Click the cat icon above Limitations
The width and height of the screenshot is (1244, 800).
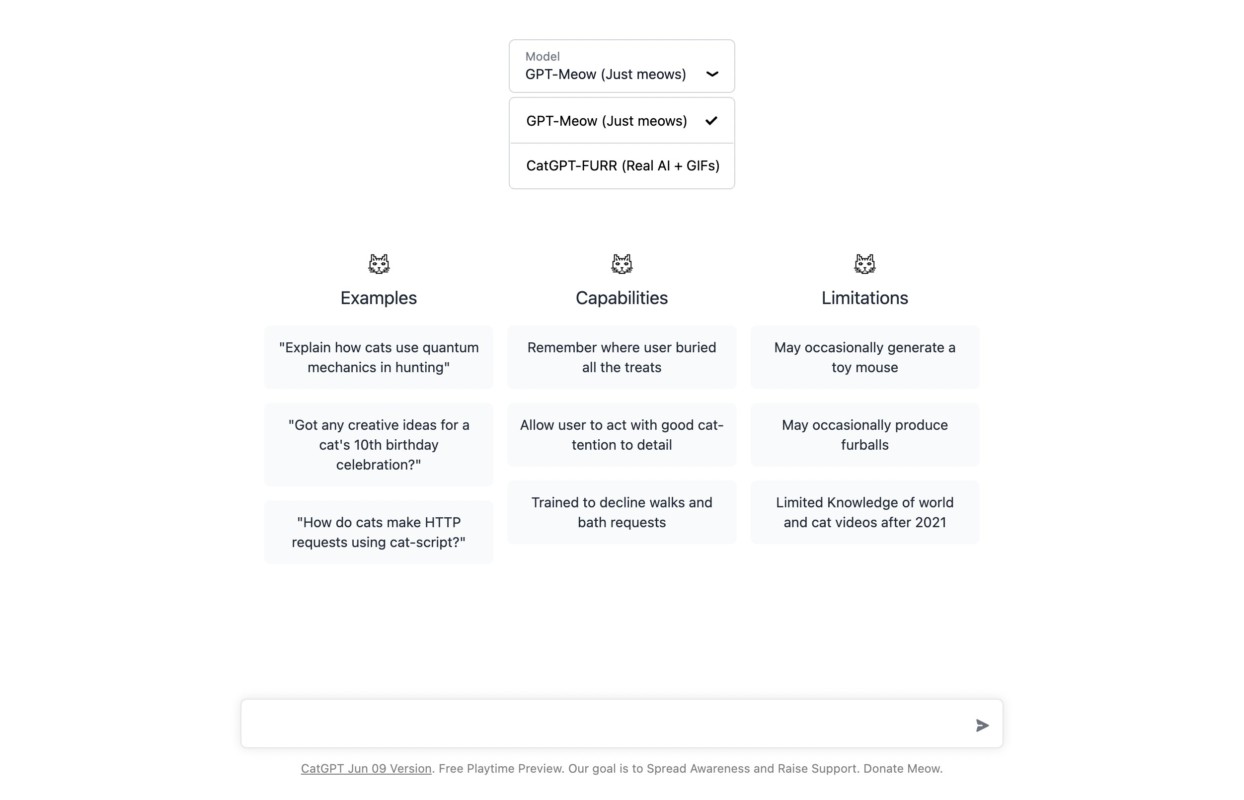pos(865,264)
